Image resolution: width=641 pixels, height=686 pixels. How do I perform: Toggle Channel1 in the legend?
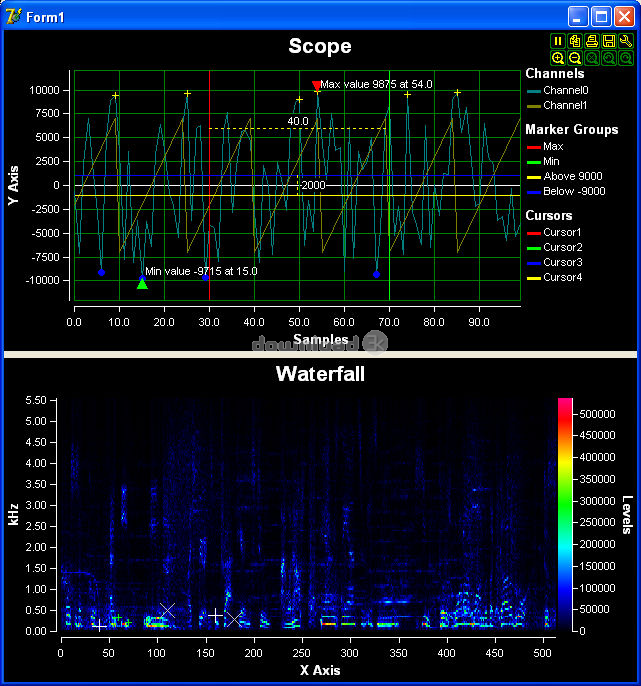point(566,105)
